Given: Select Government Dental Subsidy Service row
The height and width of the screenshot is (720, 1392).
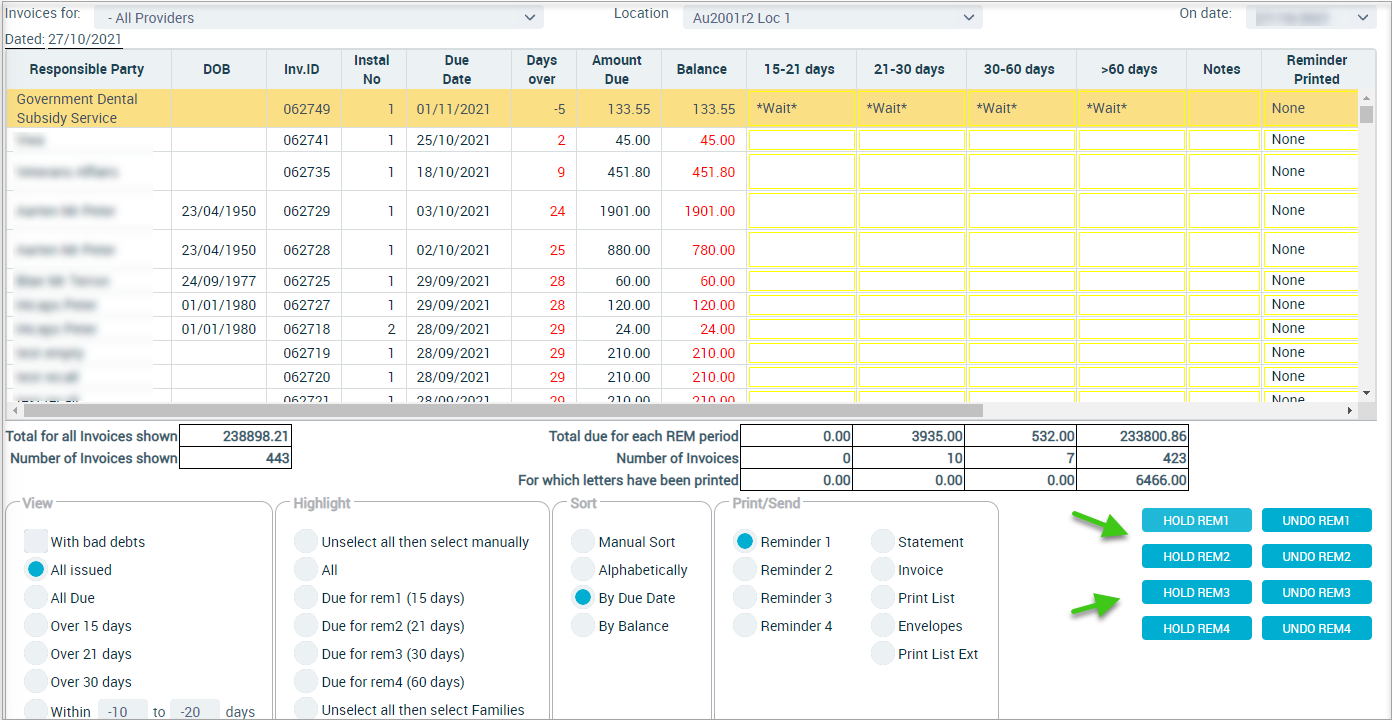Looking at the screenshot, I should (682, 109).
